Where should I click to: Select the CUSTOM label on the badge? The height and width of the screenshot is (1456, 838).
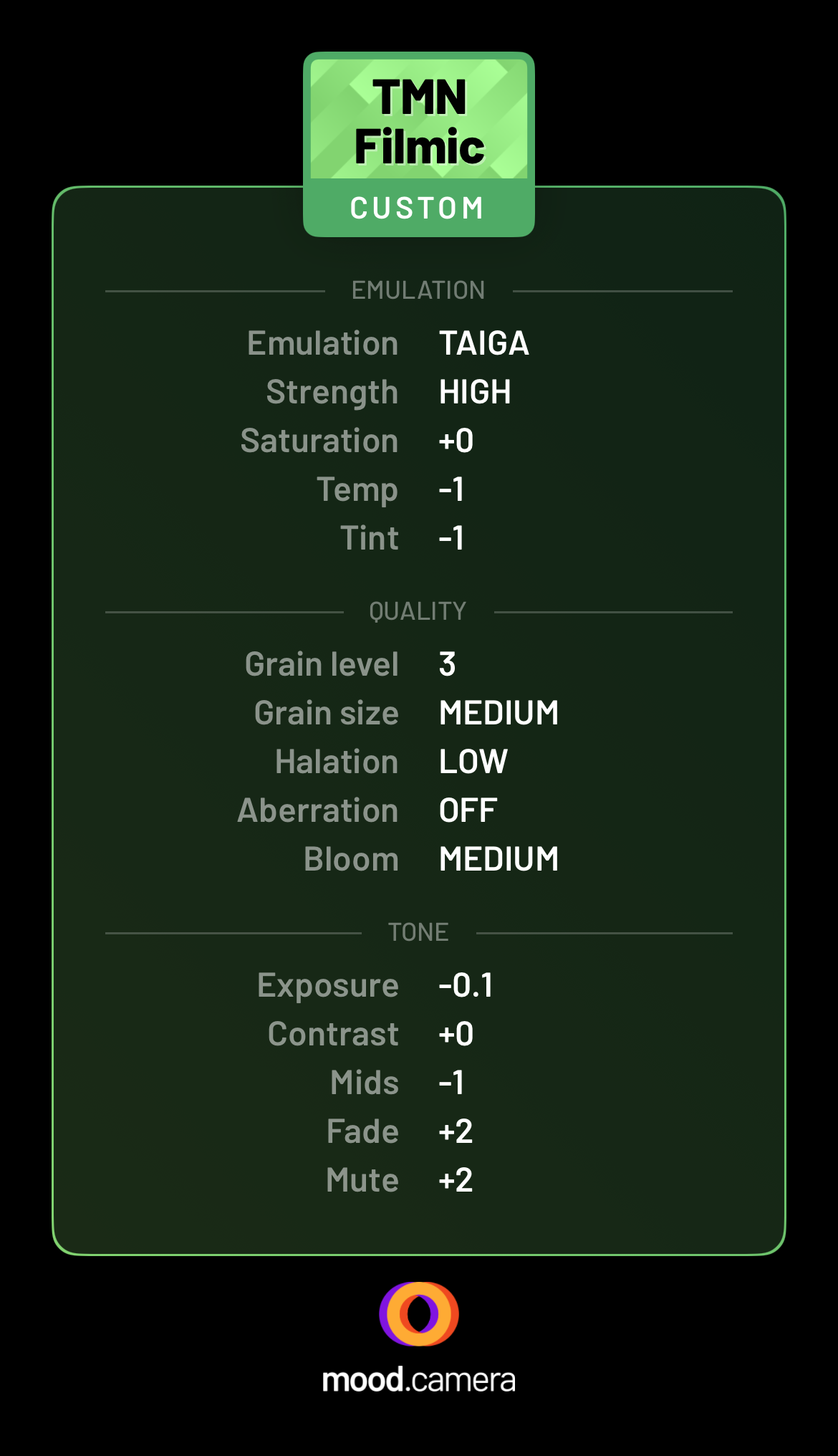click(418, 209)
